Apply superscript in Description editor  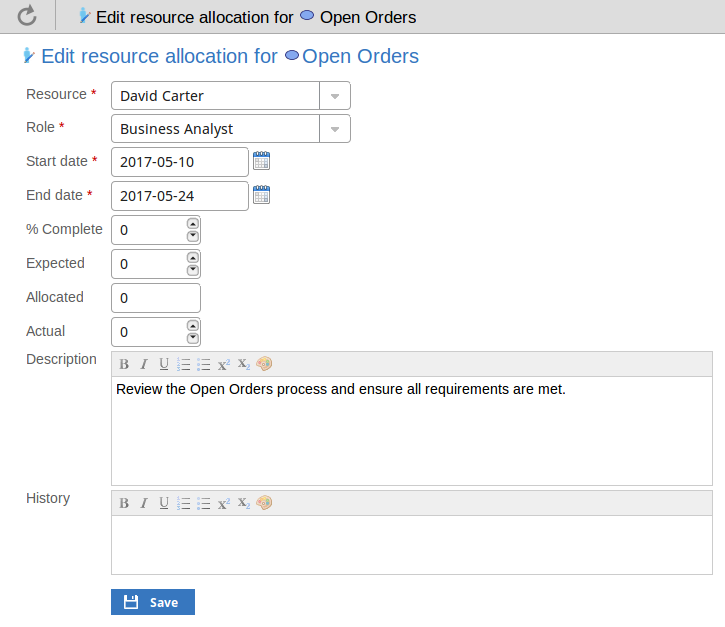224,364
